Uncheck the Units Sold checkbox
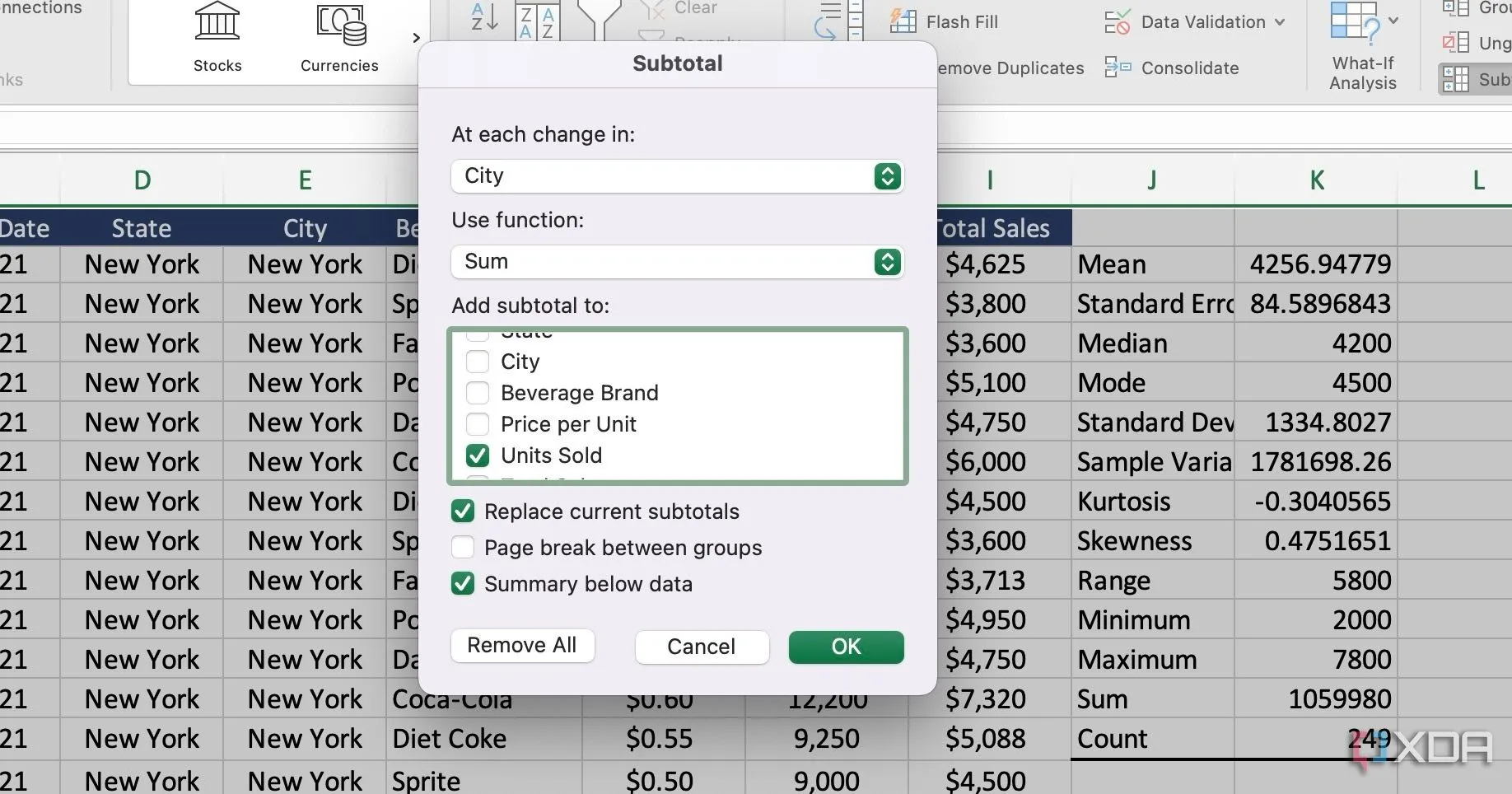Image resolution: width=1512 pixels, height=794 pixels. 478,455
